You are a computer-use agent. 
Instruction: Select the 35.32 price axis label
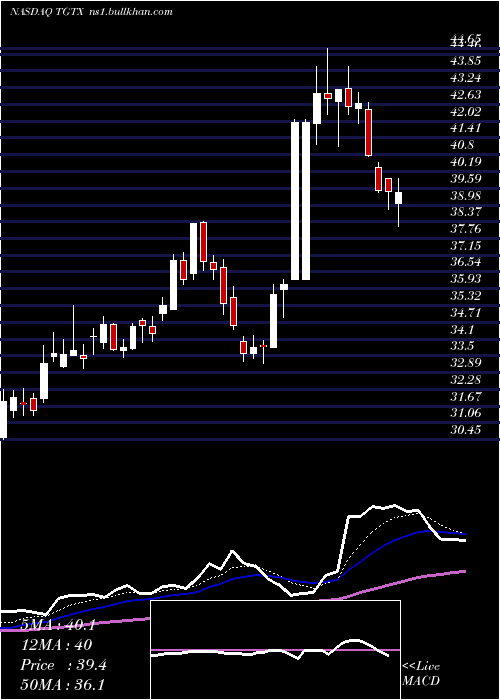click(x=464, y=296)
